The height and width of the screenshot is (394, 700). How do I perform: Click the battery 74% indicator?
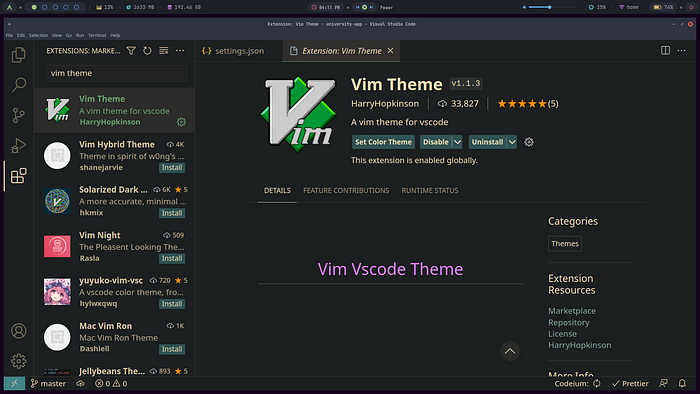coord(663,7)
